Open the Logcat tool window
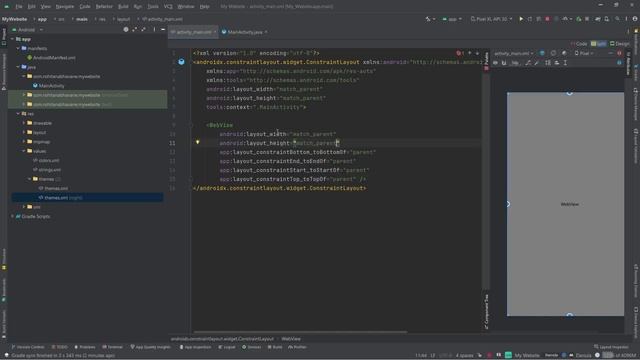Screen dimensions: 640x360 pyautogui.click(x=227, y=347)
